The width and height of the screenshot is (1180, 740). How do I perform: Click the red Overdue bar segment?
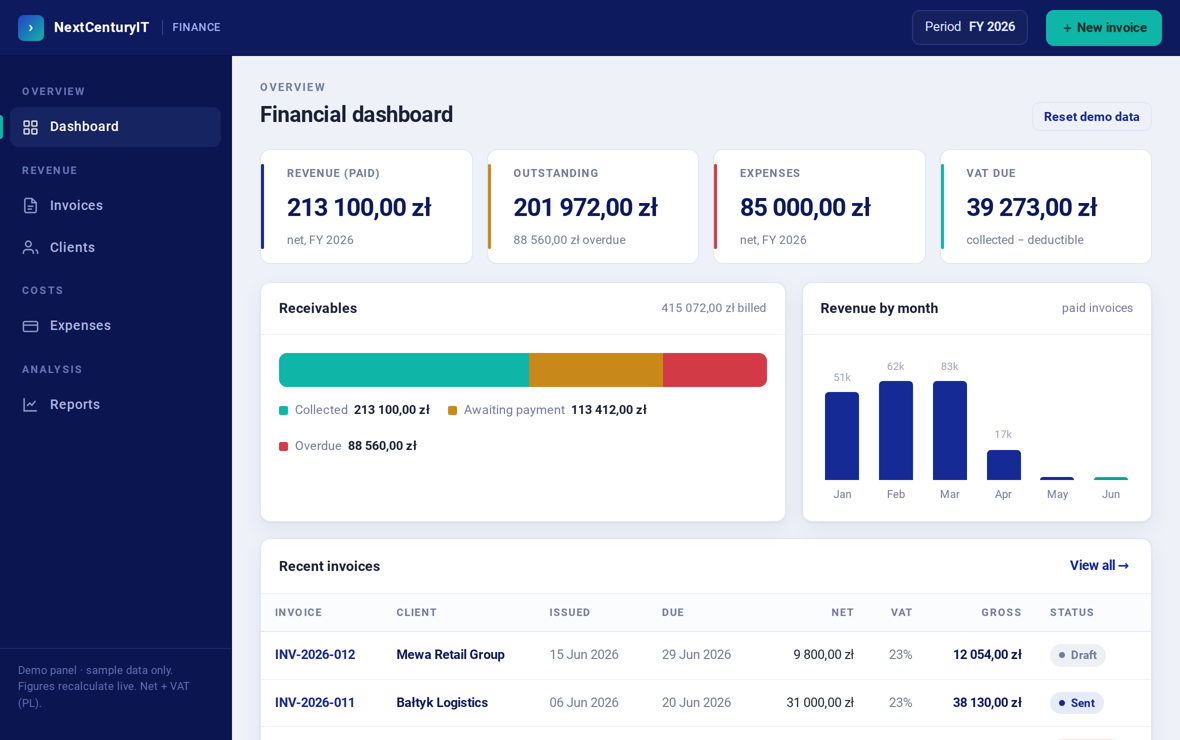click(x=715, y=370)
